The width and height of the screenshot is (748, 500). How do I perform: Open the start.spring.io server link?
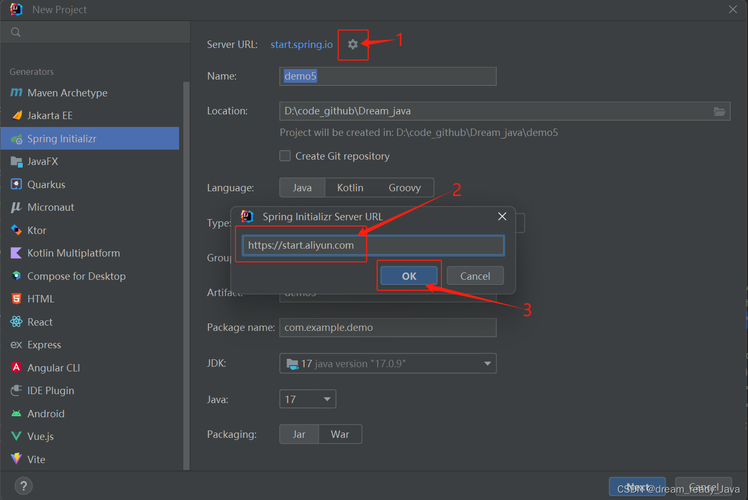click(x=301, y=45)
